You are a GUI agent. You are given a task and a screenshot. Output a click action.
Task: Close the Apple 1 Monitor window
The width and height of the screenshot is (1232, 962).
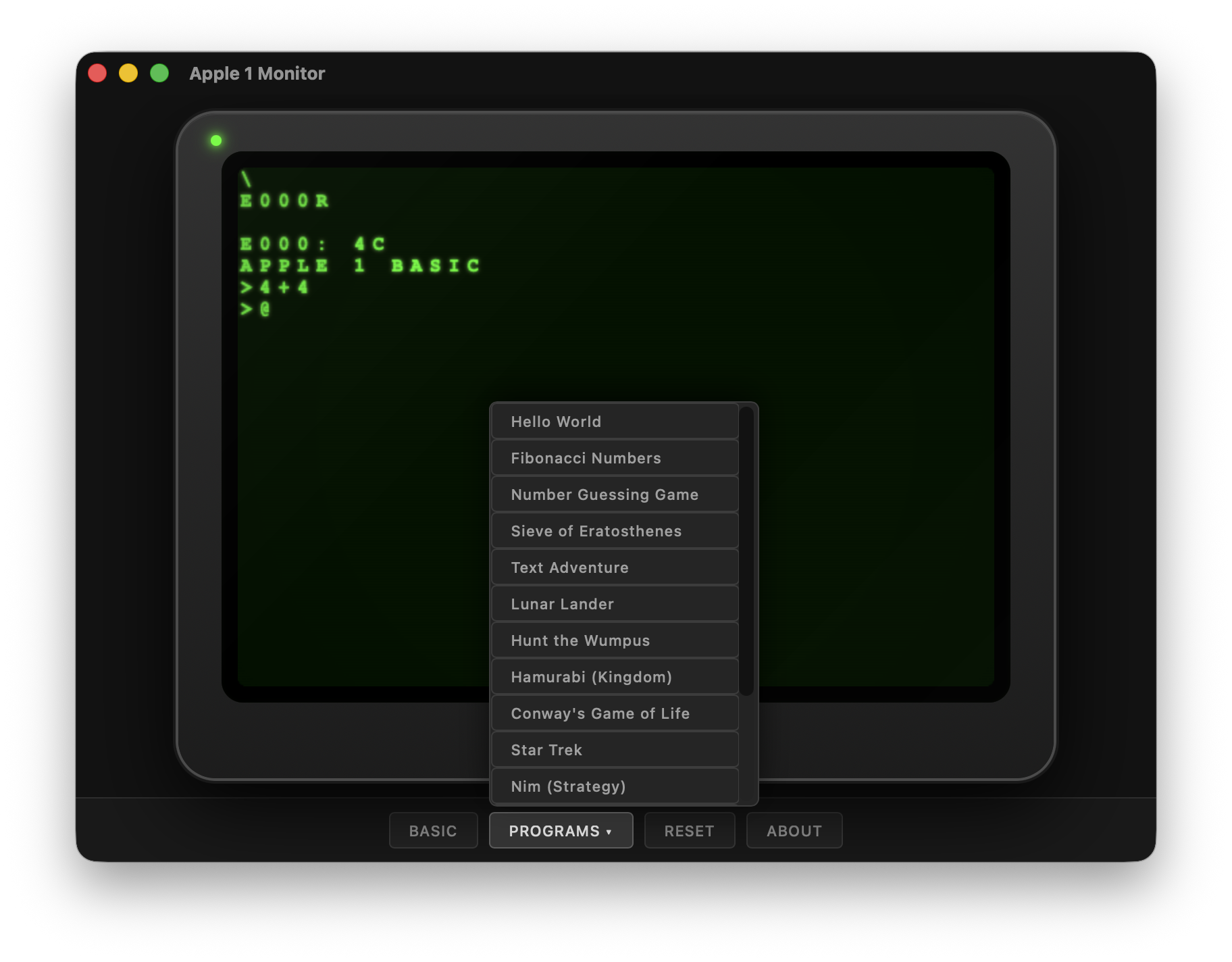(97, 73)
